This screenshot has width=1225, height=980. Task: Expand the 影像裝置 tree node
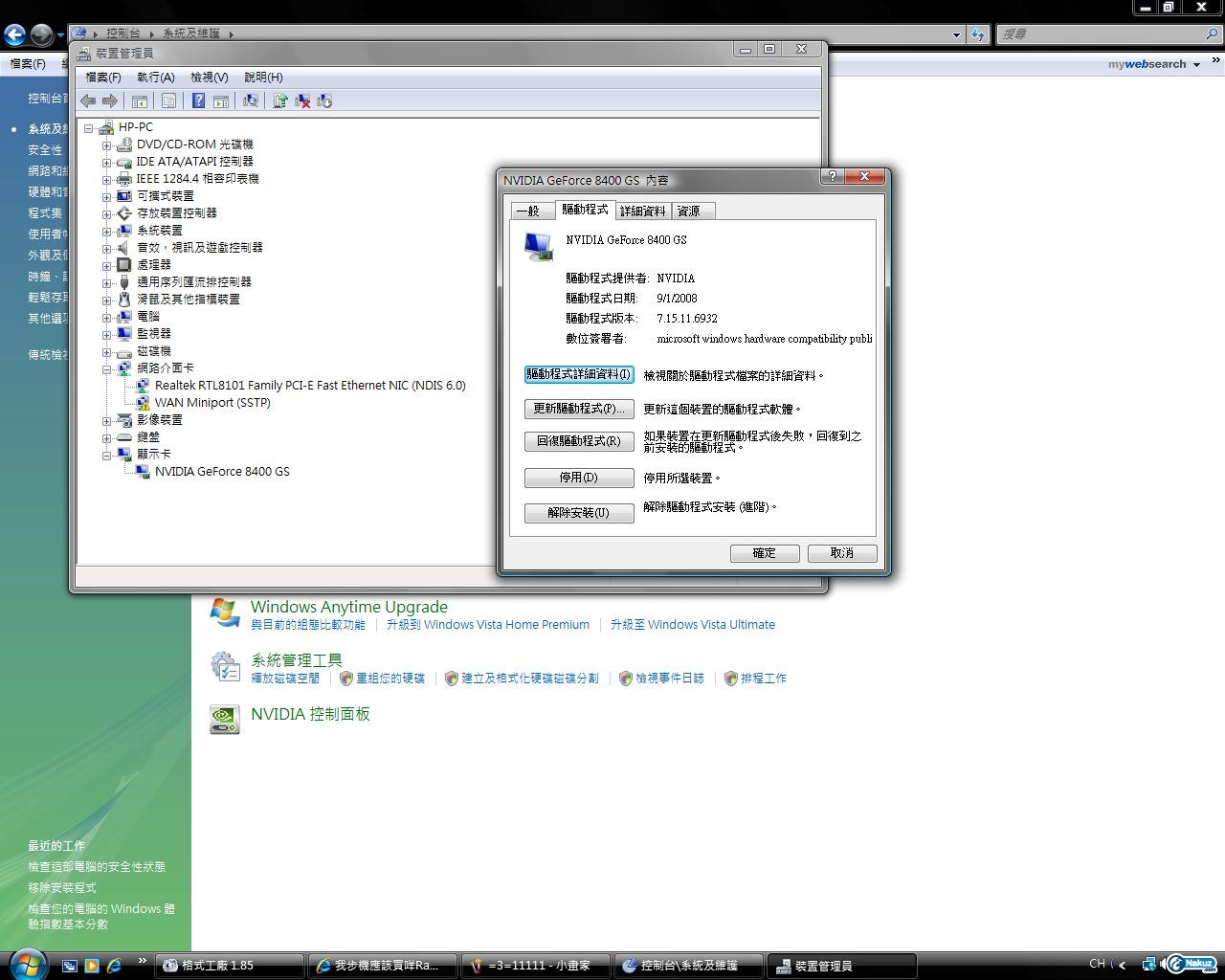(107, 420)
